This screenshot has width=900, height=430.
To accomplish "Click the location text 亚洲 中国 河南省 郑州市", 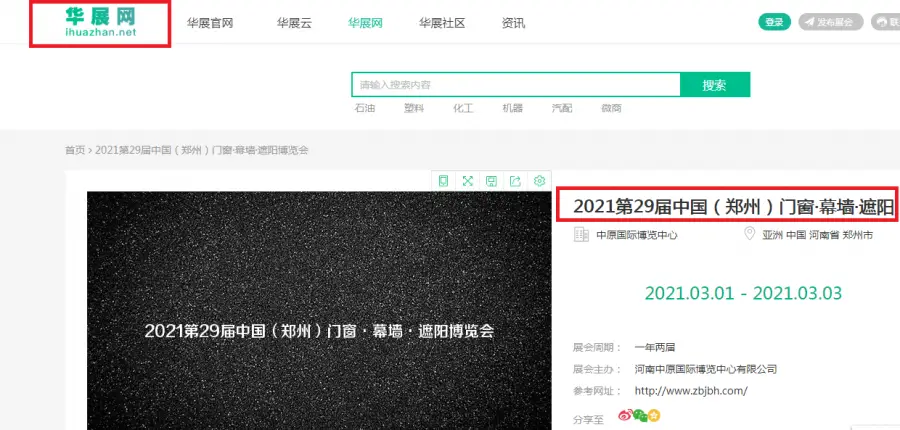I will pos(817,235).
